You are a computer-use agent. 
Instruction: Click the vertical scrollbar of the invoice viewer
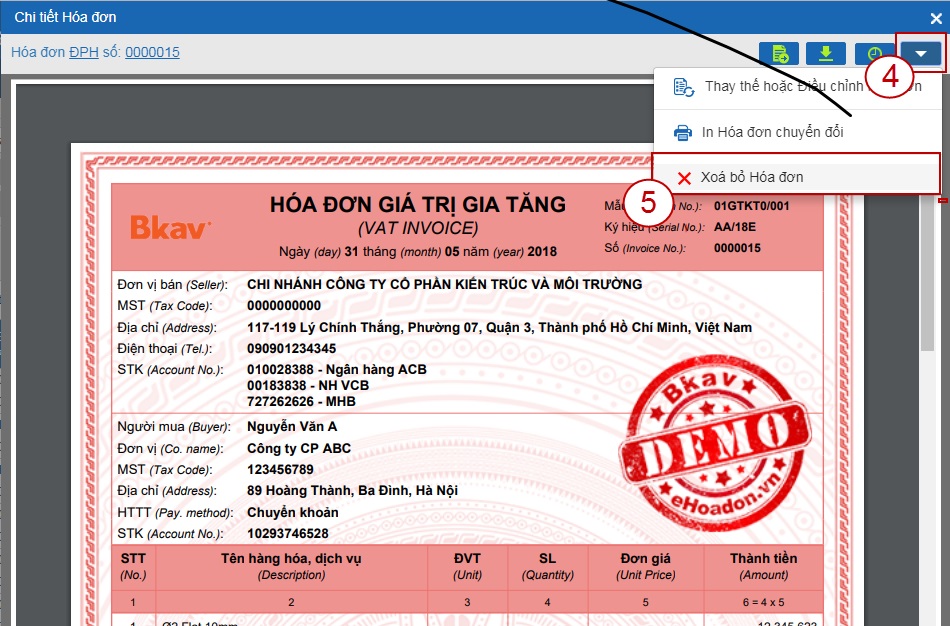926,273
